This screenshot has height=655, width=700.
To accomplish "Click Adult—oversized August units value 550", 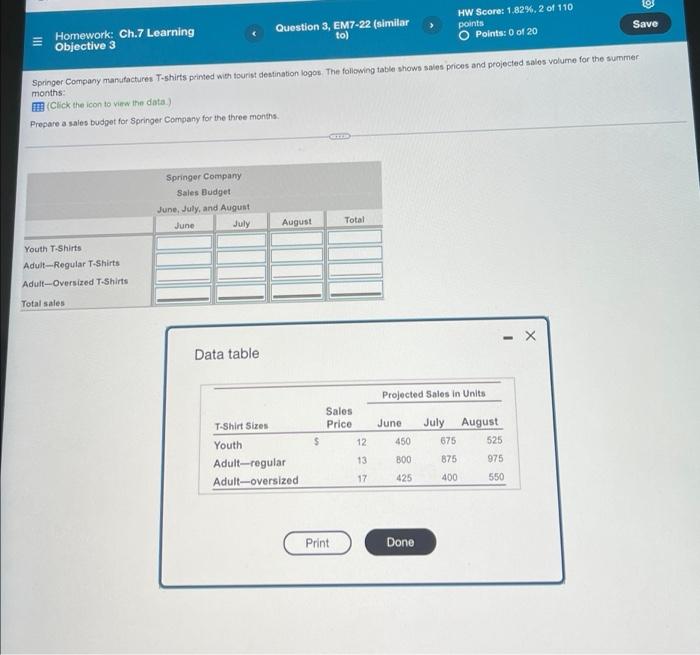I will click(496, 477).
